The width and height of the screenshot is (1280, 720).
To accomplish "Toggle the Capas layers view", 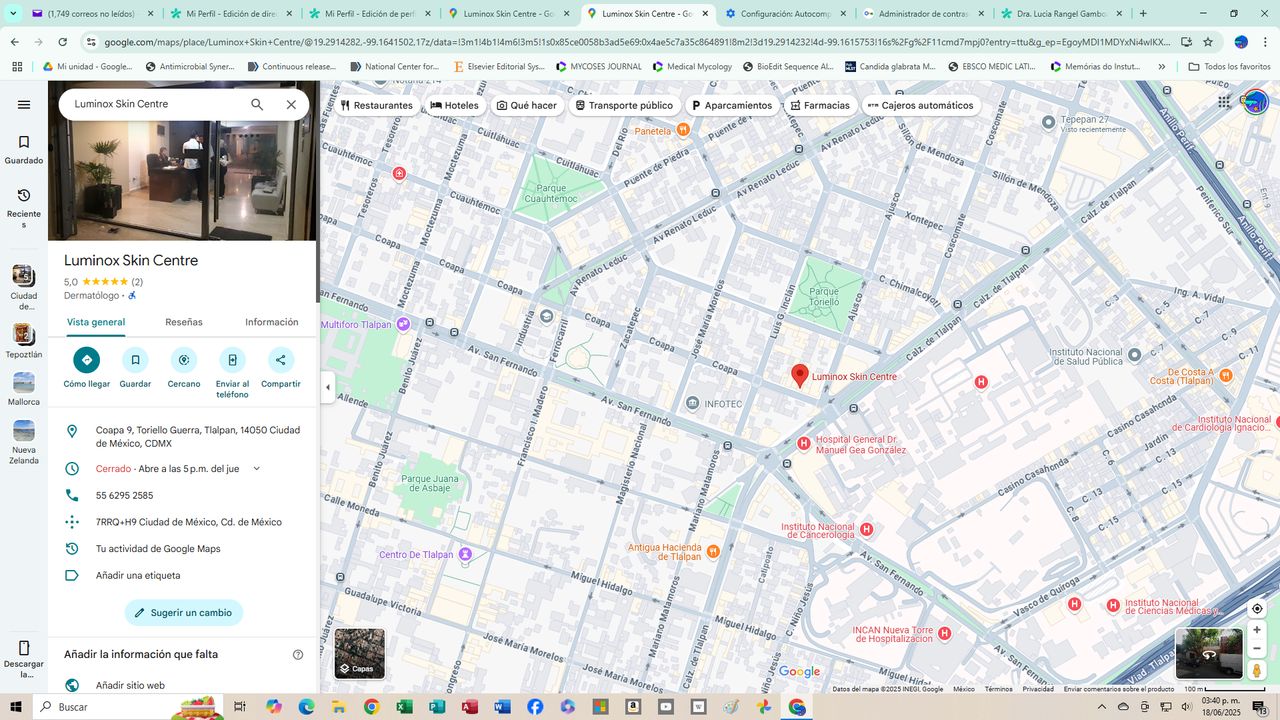I will (359, 653).
